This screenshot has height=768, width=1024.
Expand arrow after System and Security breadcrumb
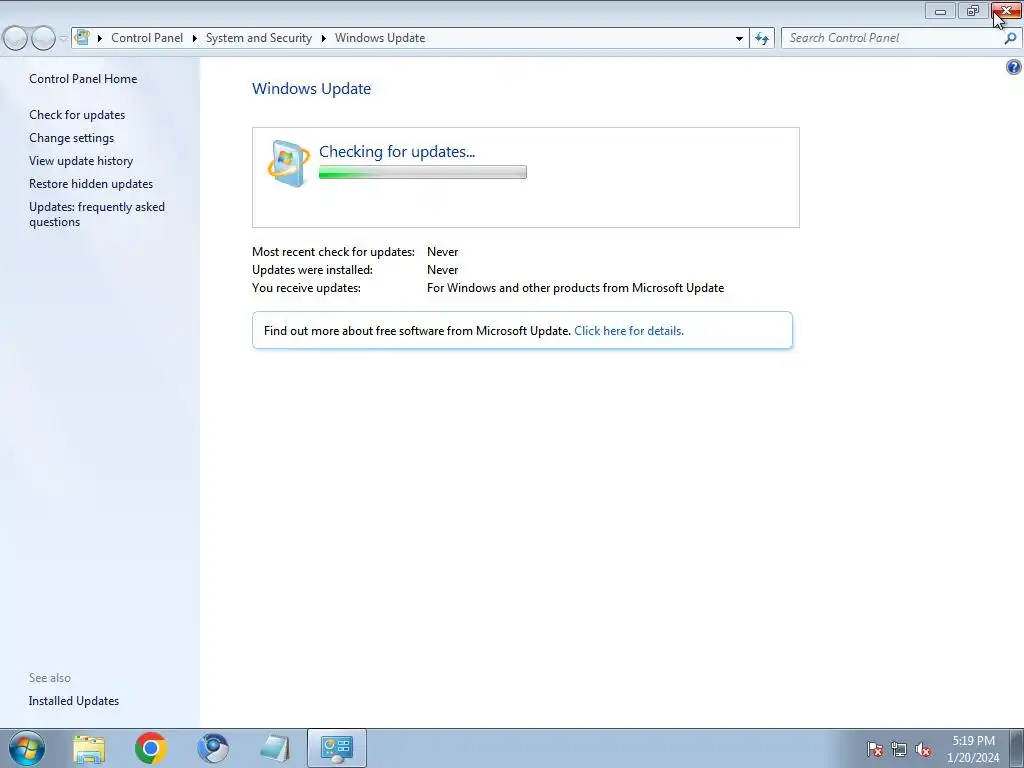pos(323,38)
